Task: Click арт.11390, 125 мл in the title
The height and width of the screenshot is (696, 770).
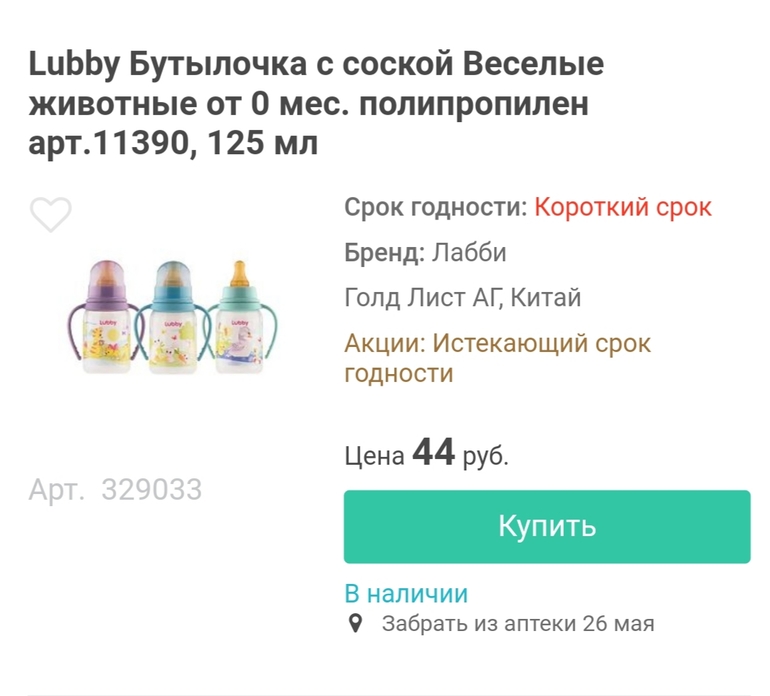Action: pos(173,143)
